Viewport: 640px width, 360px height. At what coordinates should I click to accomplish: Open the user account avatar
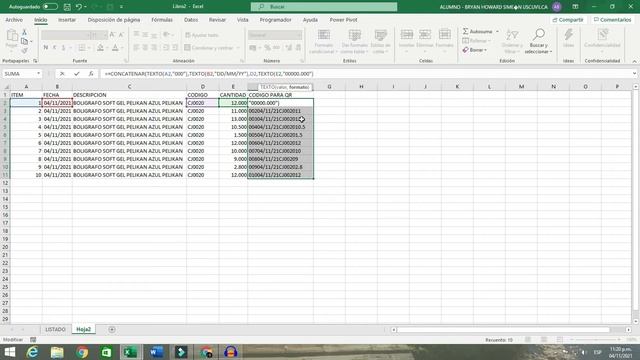pos(556,7)
